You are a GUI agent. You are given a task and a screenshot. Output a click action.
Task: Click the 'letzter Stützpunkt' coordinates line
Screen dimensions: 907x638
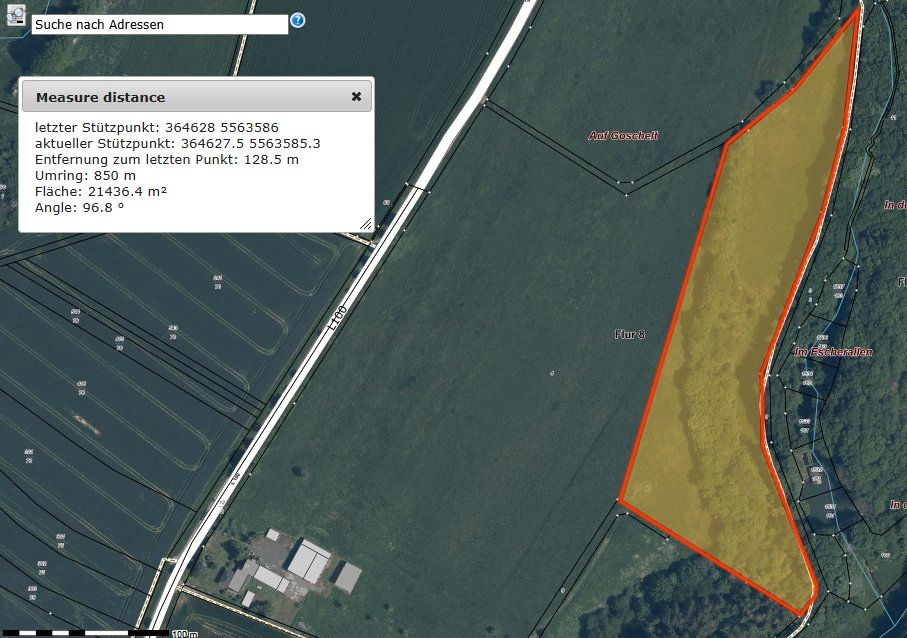point(157,127)
